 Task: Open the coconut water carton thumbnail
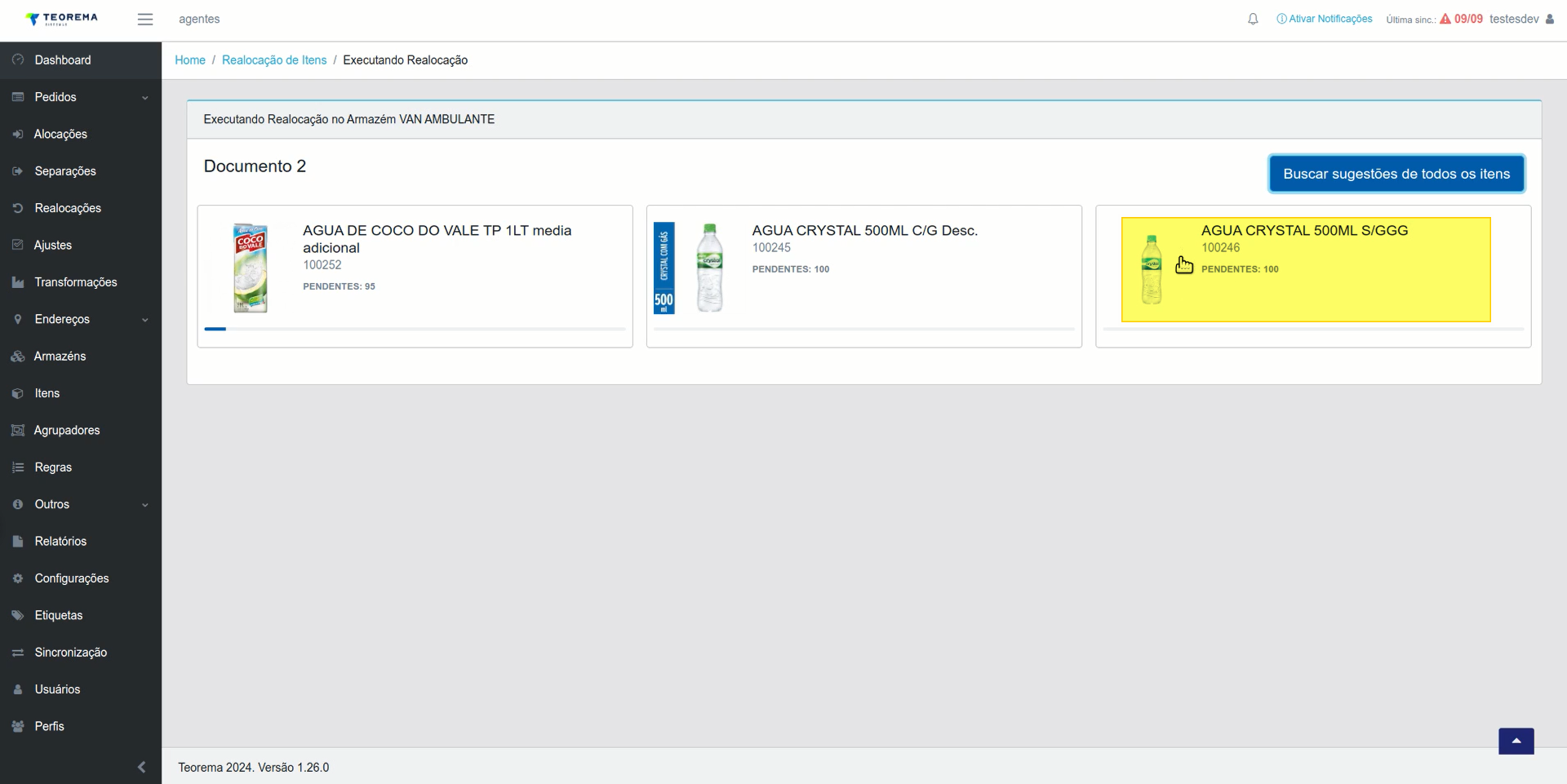click(251, 268)
